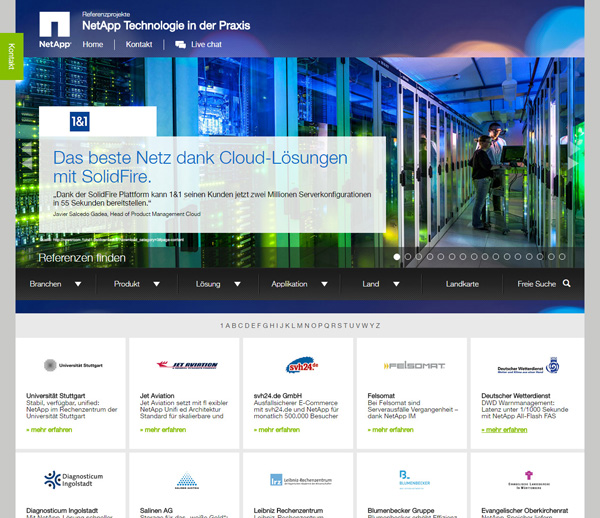Click the Felsomat logo
600x518 pixels.
414,366
